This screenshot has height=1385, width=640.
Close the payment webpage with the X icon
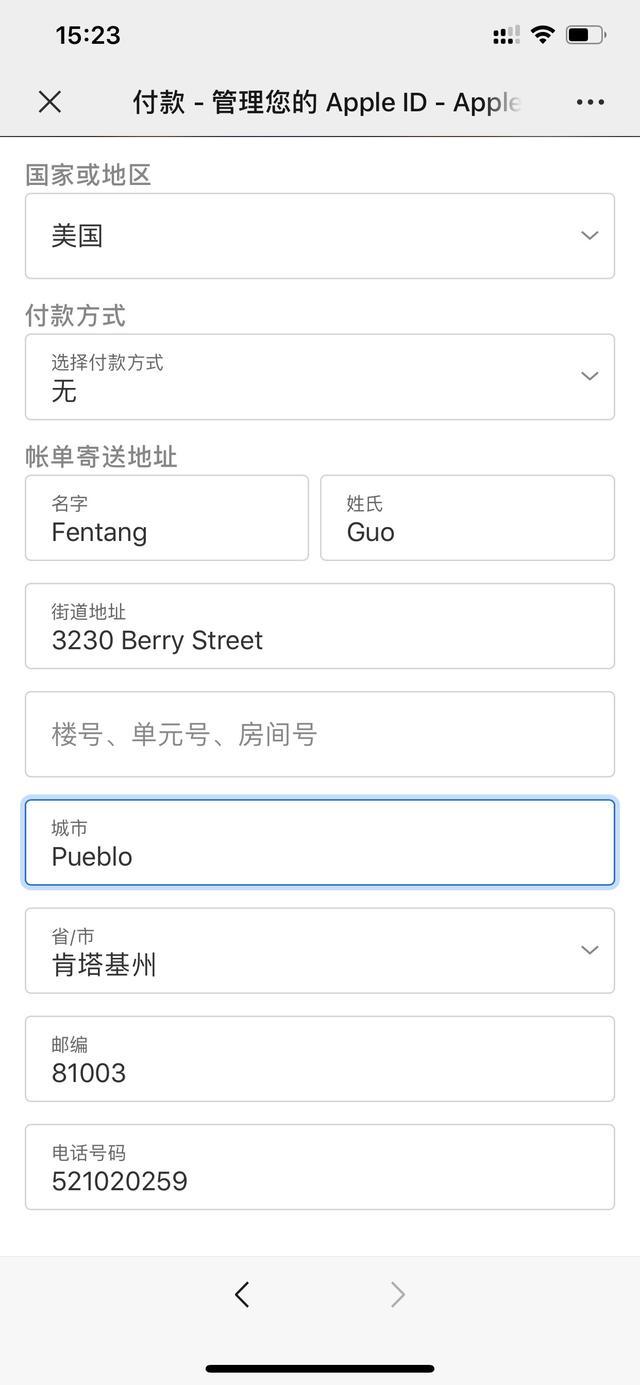pyautogui.click(x=49, y=102)
